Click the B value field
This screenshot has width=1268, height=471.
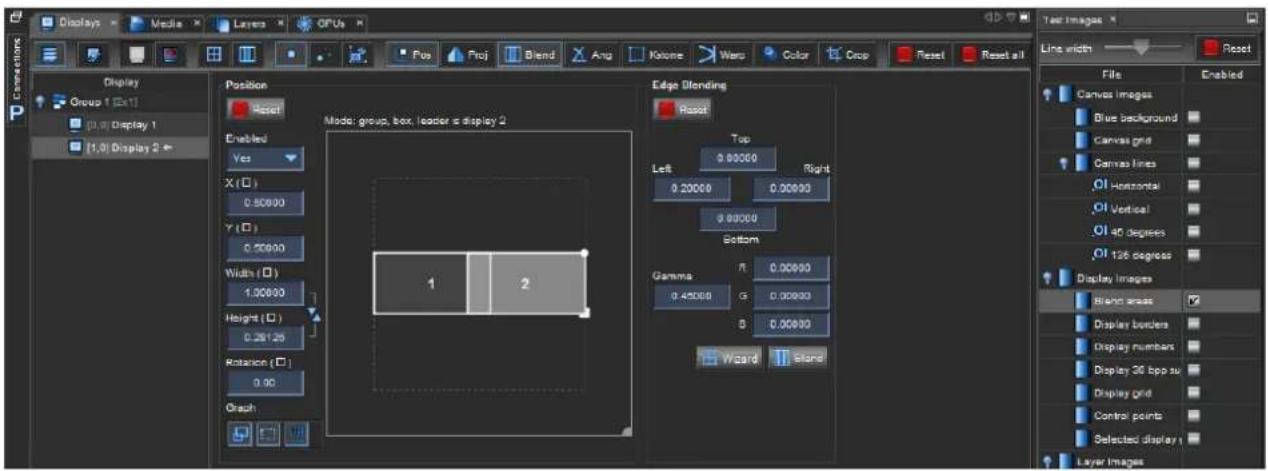coord(791,324)
